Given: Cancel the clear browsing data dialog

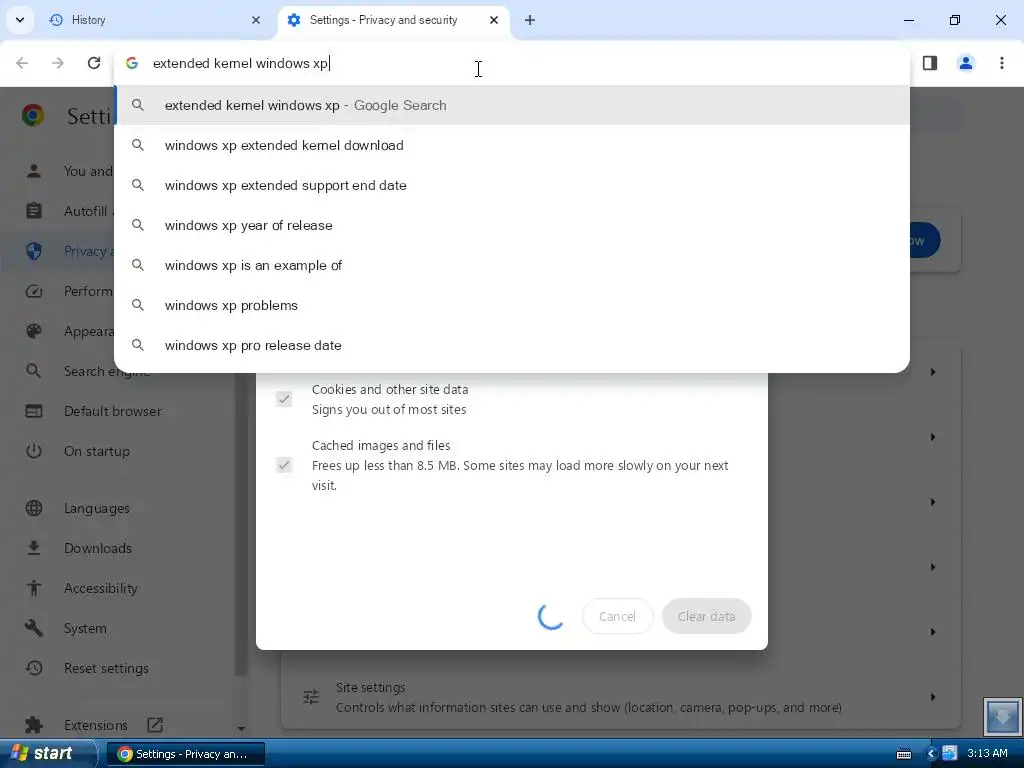Looking at the screenshot, I should coord(617,616).
